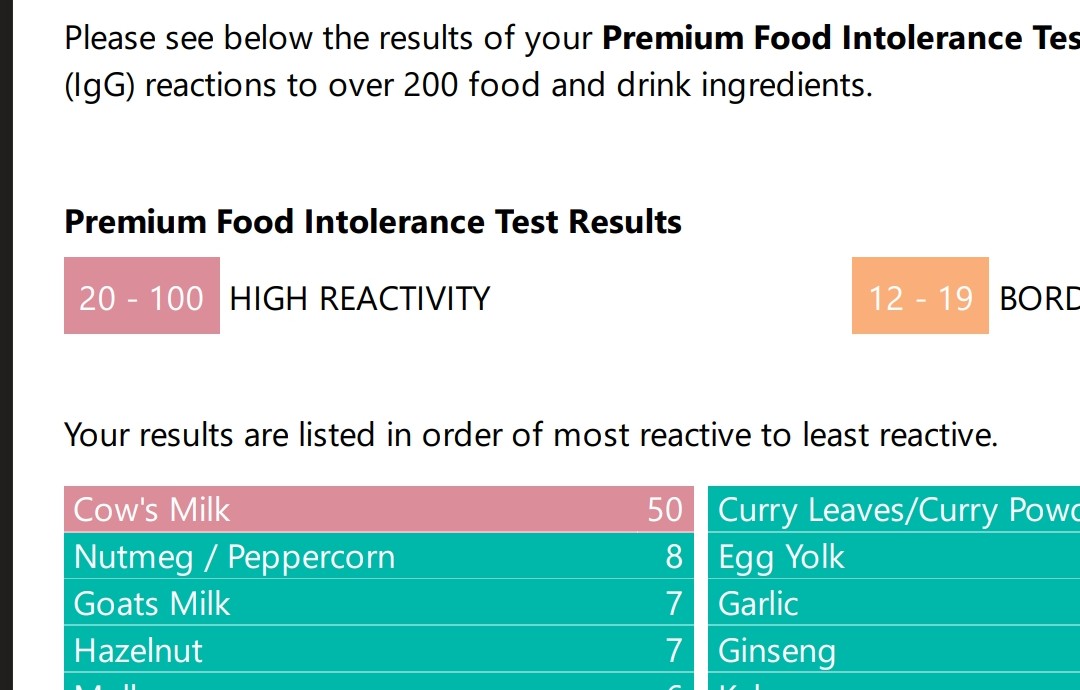
Task: Click the orange 12 - 19 range swatch
Action: (919, 296)
